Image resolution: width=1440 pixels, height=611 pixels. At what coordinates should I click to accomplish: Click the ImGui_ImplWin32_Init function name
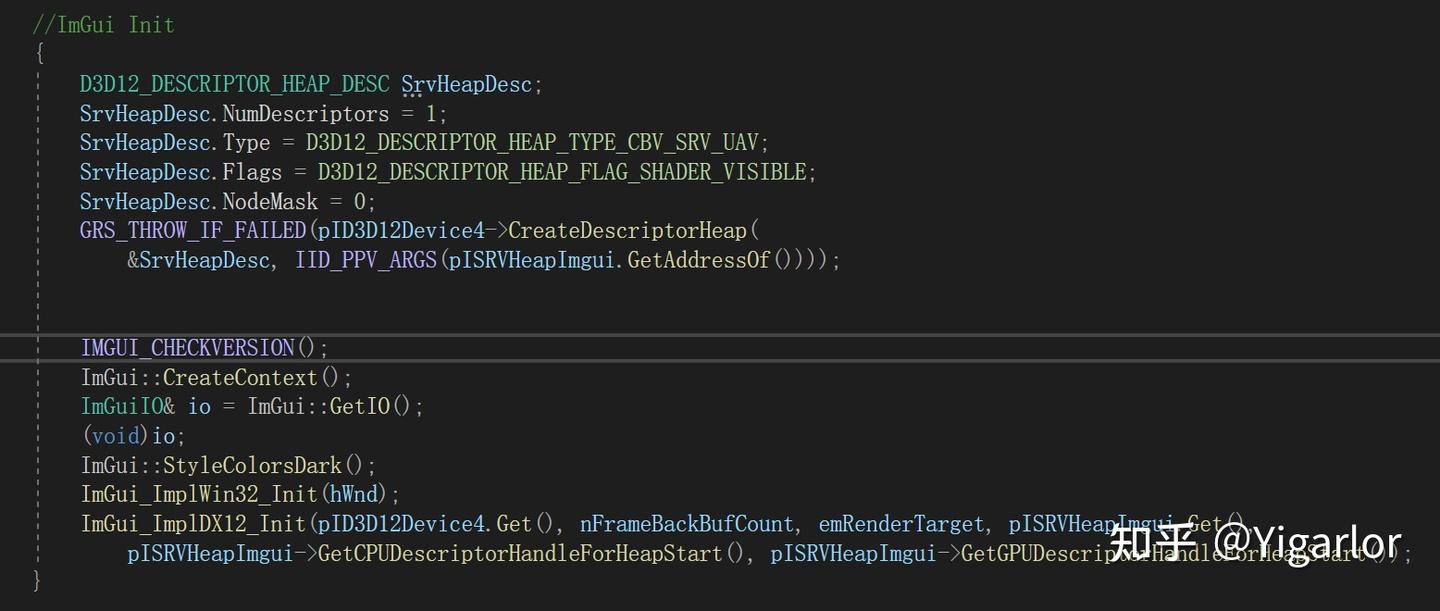[199, 495]
